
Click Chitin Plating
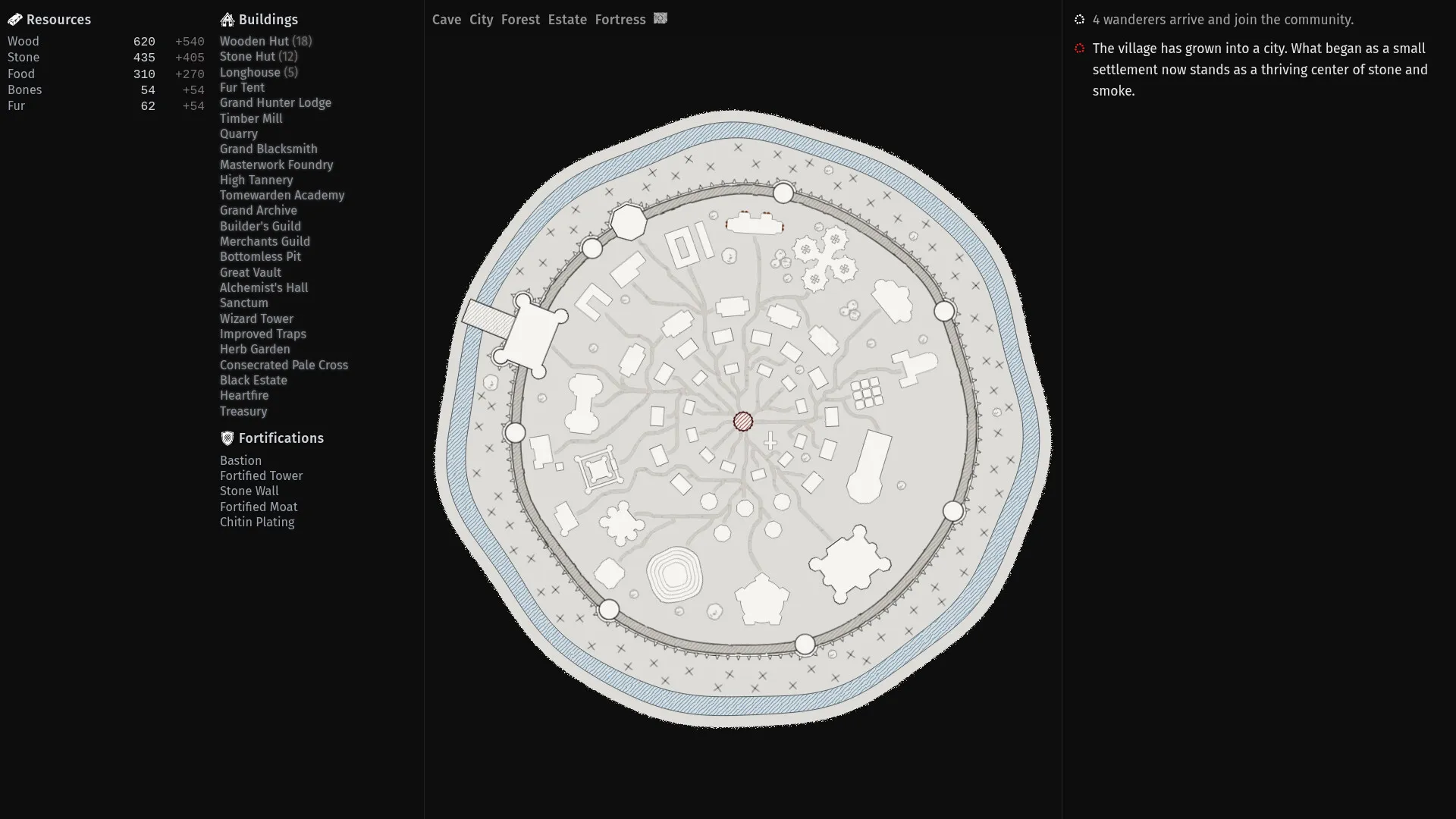(x=257, y=522)
